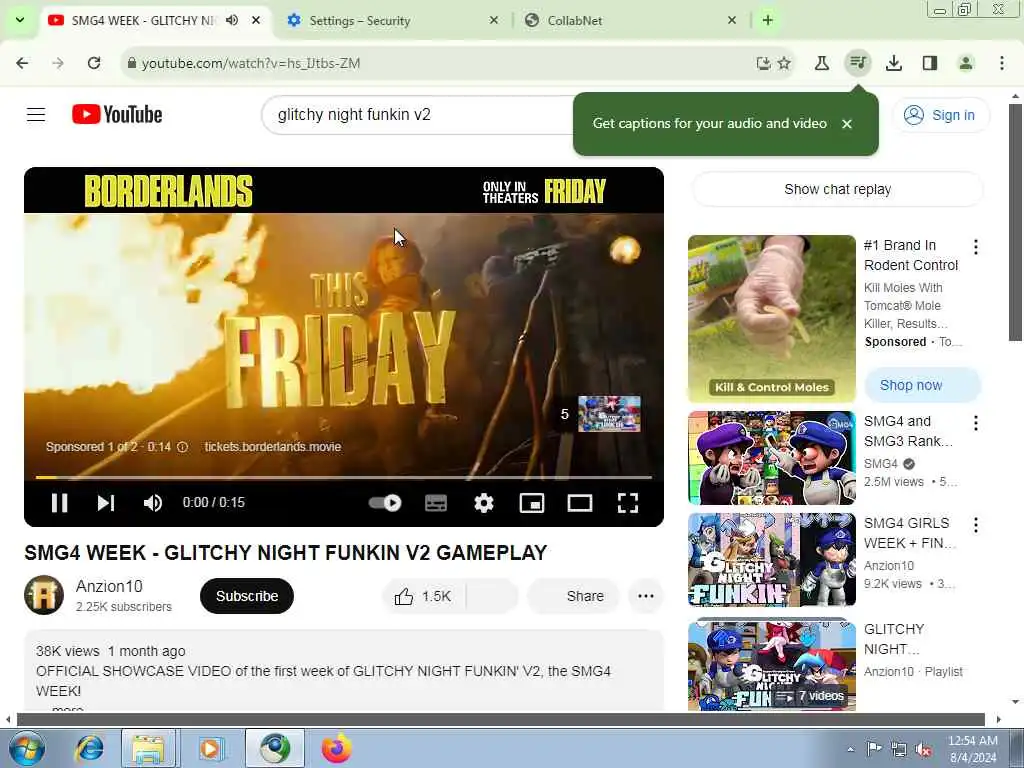Screen dimensions: 1024x768
Task: Bookmark this page with the star icon
Action: pyautogui.click(x=784, y=63)
